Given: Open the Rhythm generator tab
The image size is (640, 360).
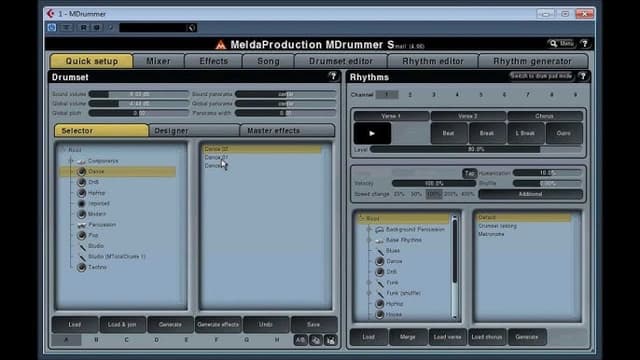Looking at the screenshot, I should click(533, 61).
